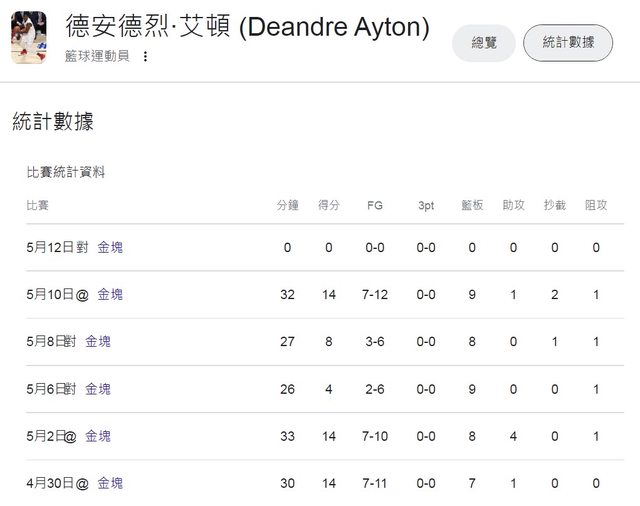Switch to the 總覽 overview tab

[484, 43]
